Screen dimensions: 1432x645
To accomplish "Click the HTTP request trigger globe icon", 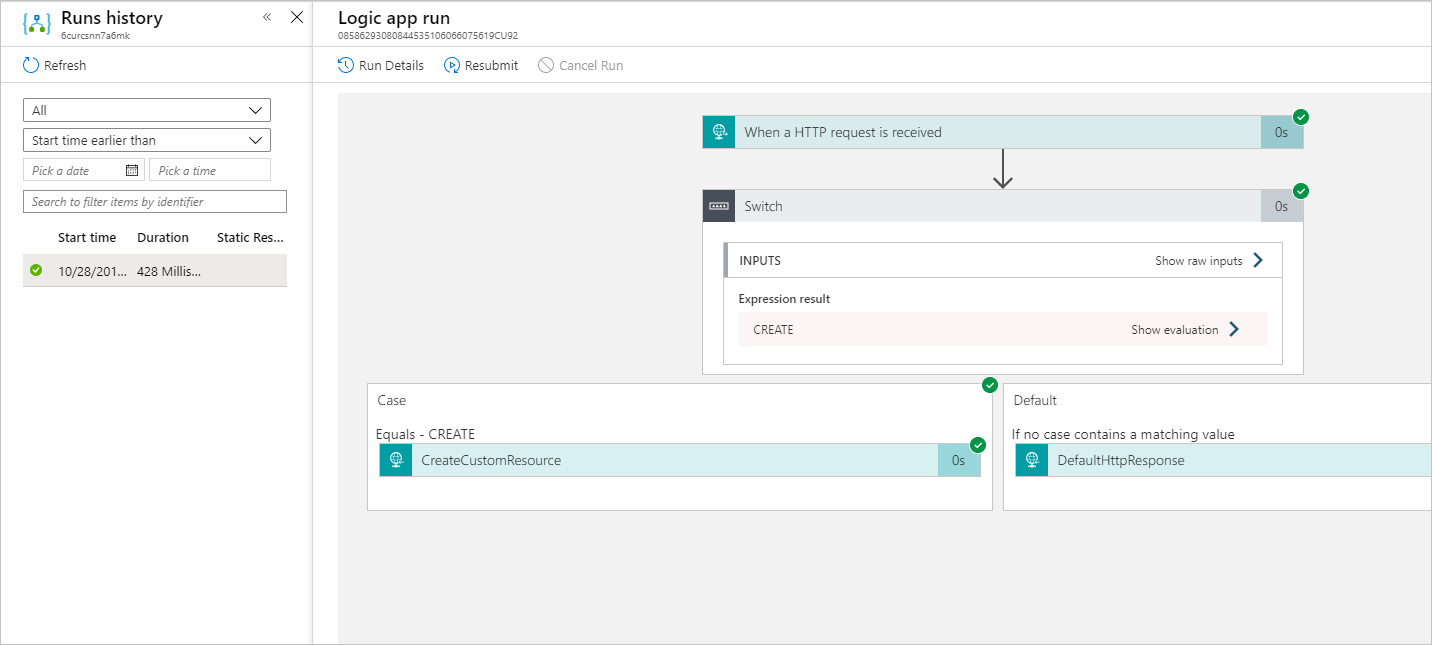I will tap(719, 132).
